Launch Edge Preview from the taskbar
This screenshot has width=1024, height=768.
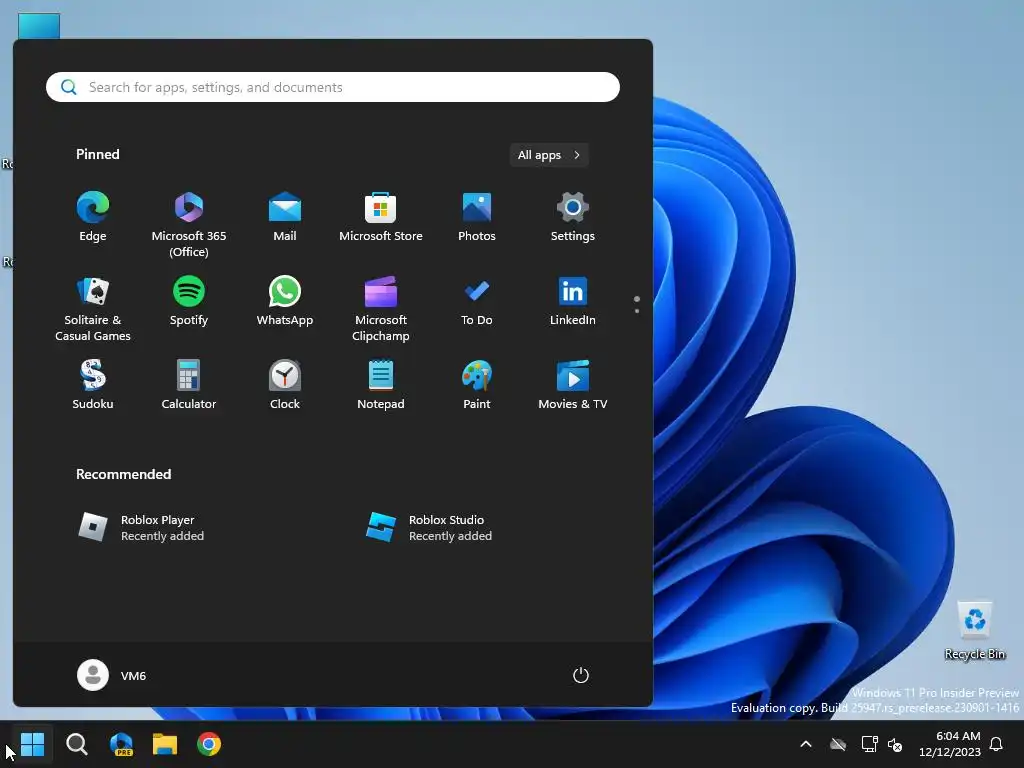coord(121,744)
